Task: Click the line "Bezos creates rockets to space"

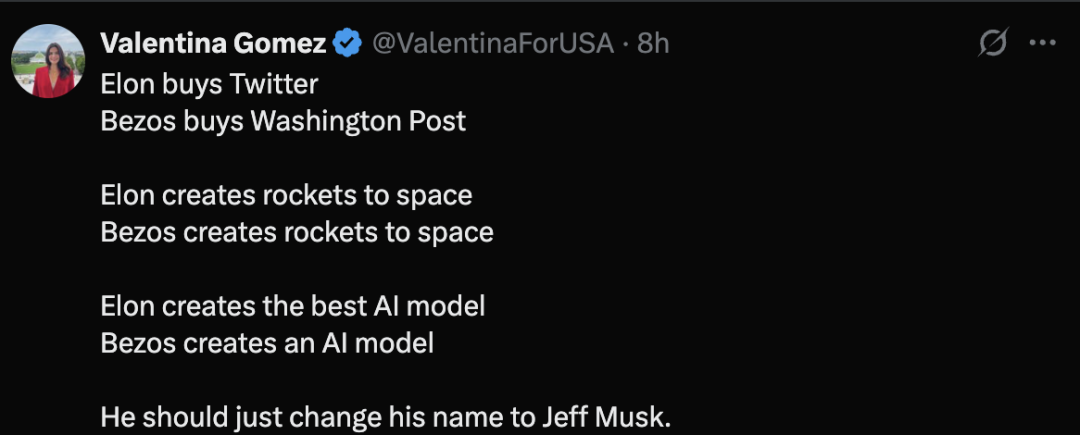Action: click(x=297, y=232)
